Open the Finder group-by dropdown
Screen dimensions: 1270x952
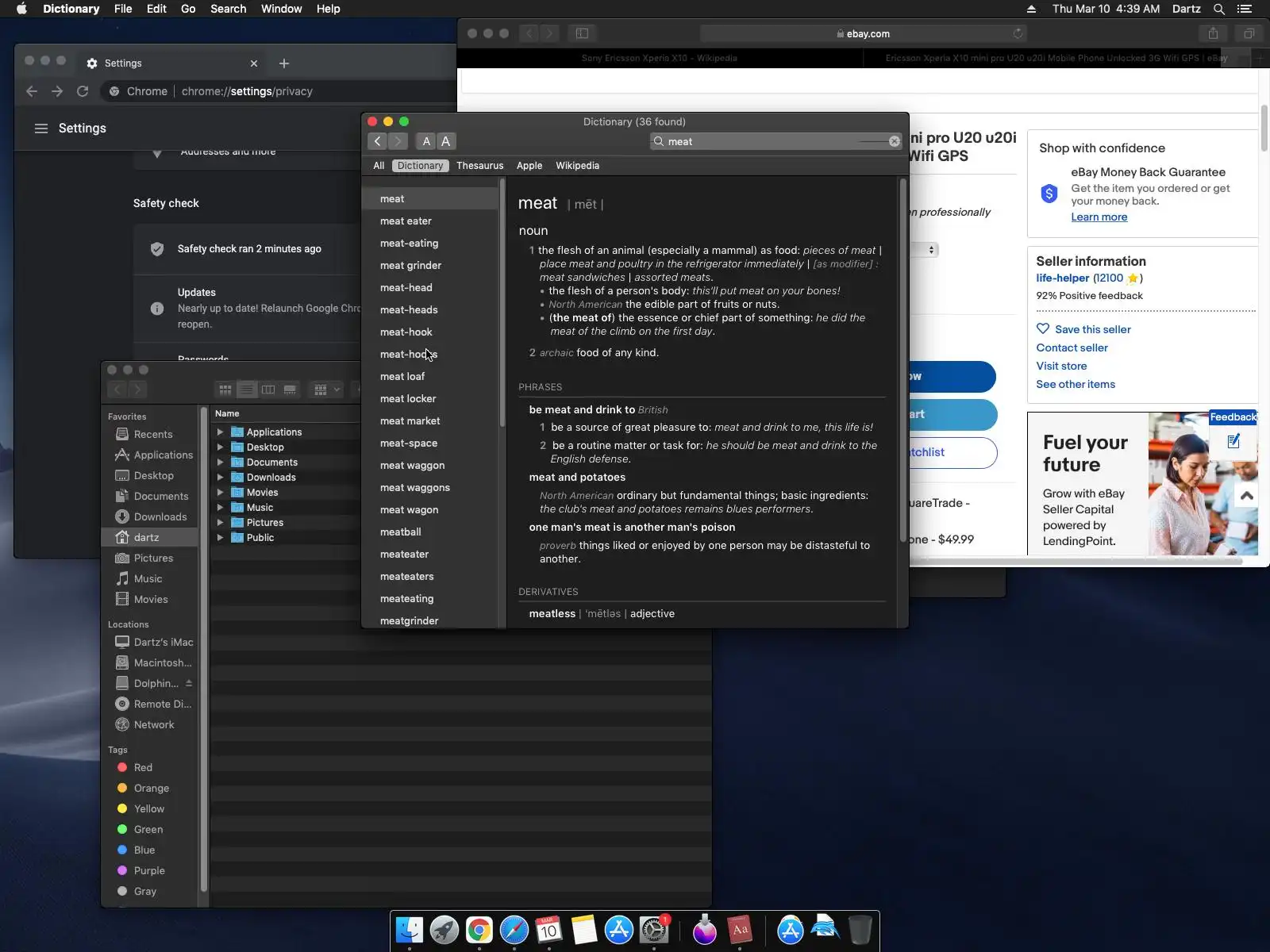(x=326, y=390)
